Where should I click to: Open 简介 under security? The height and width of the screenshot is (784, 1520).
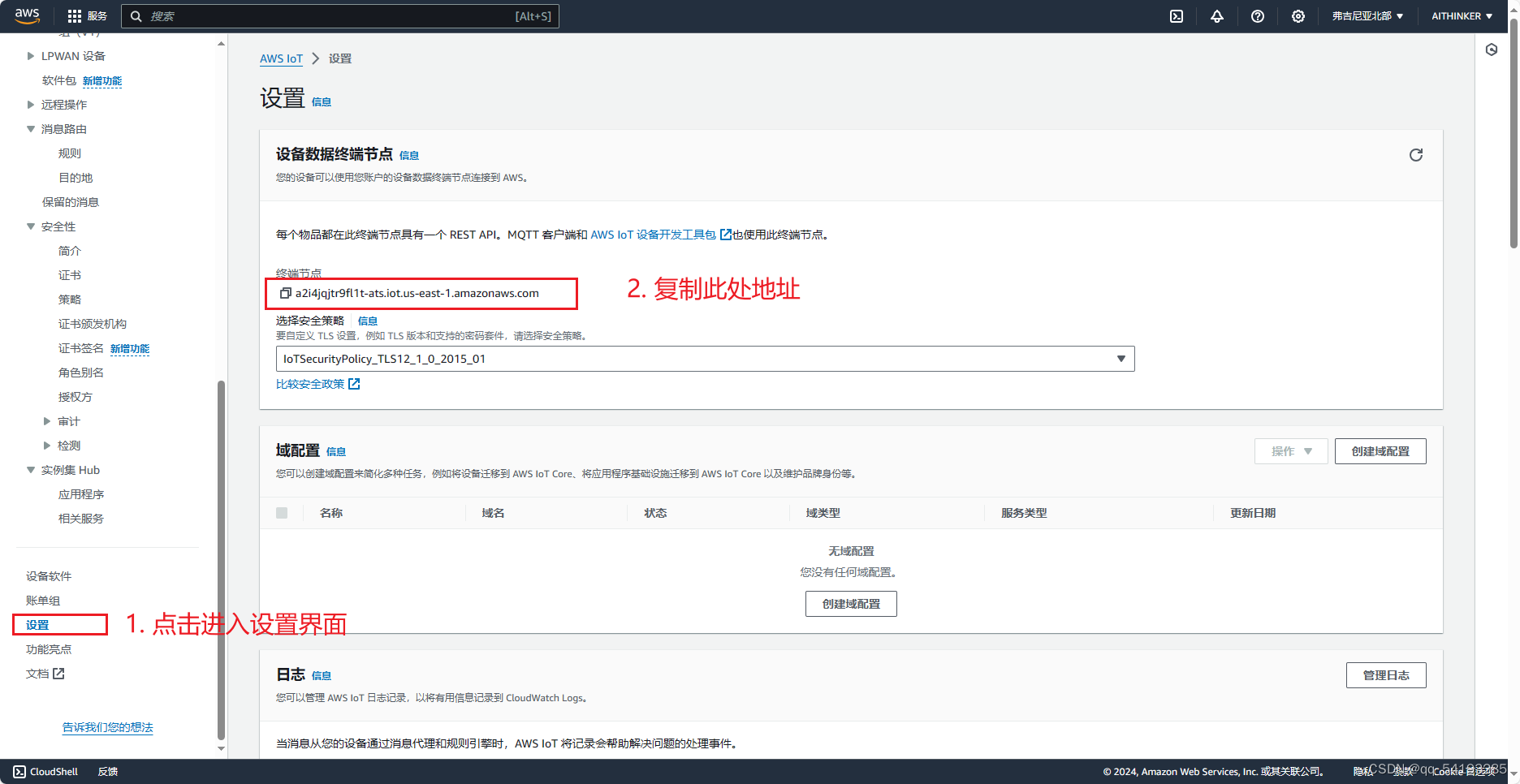coord(70,251)
